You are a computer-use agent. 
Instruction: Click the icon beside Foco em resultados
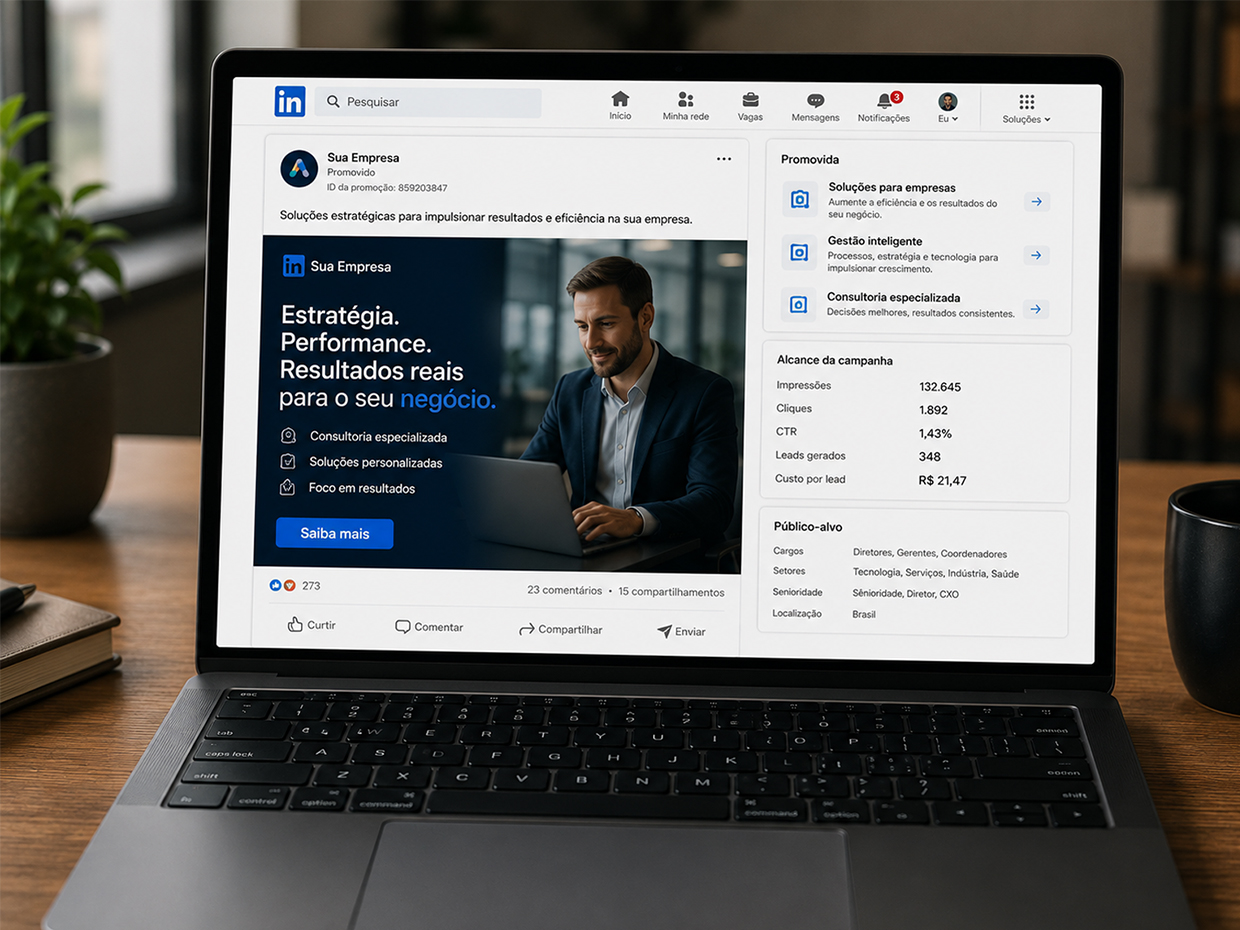288,487
